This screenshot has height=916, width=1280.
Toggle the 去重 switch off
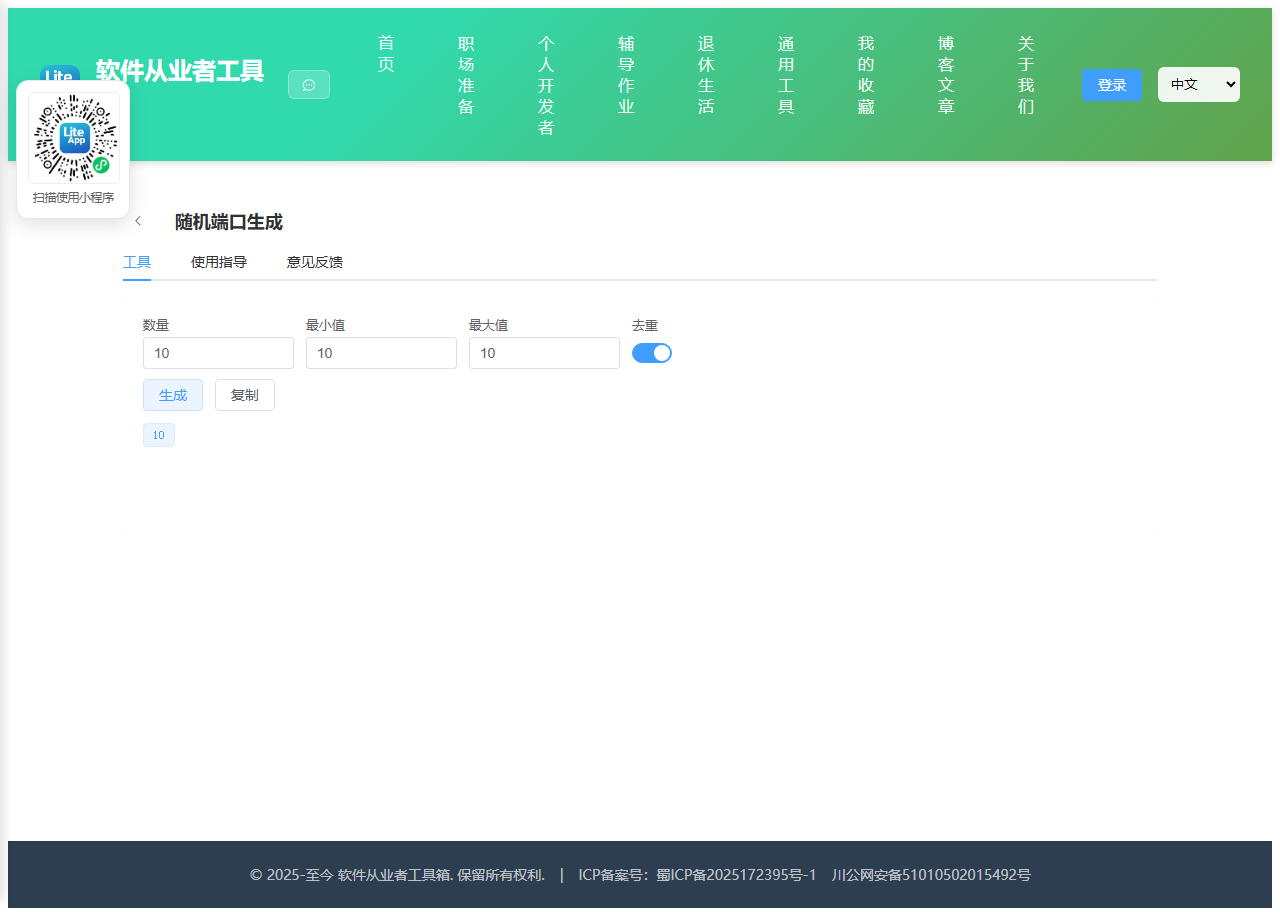pos(652,353)
